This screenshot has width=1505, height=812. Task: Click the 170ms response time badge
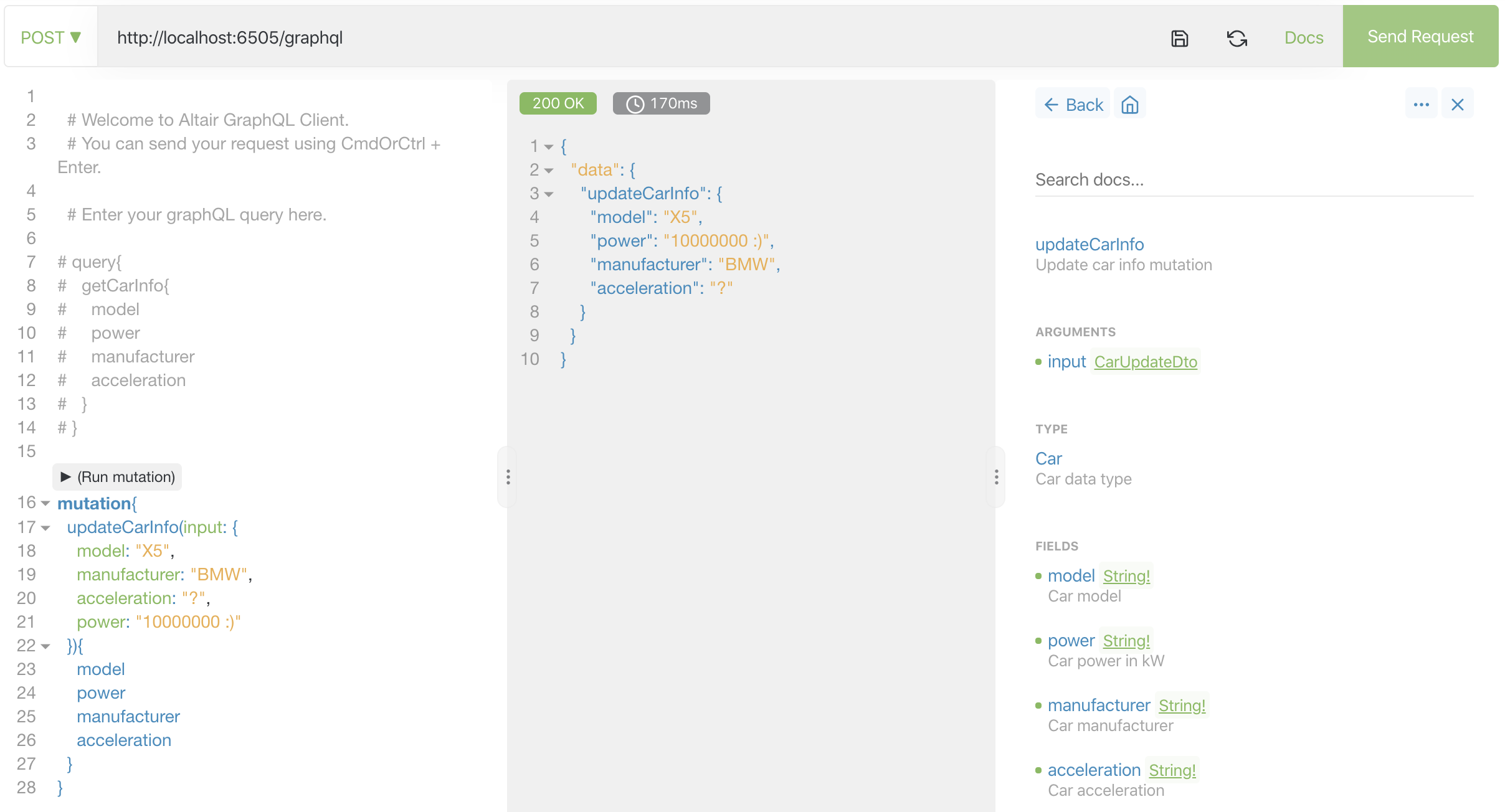661,103
